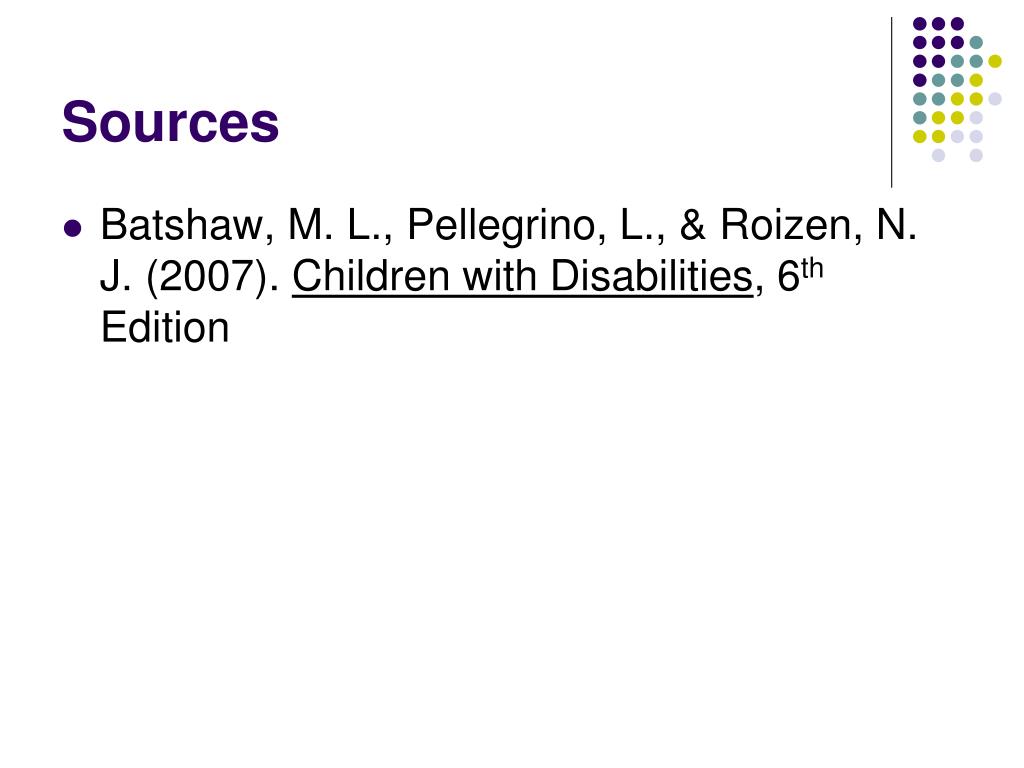The width and height of the screenshot is (1024, 768).
Task: Click the bottom-right lavender dot
Action: coord(976,155)
